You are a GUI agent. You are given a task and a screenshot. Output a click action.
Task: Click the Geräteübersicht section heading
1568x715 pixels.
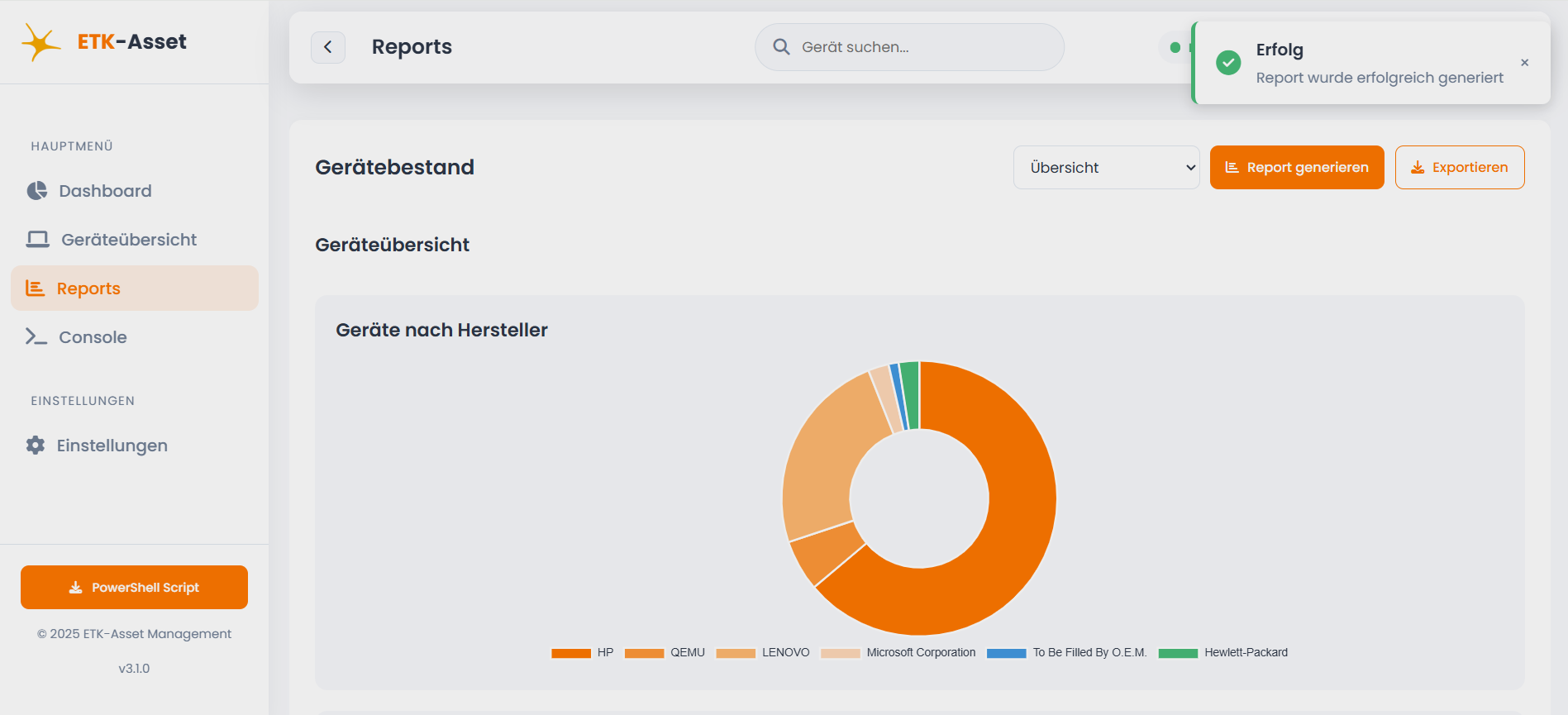tap(393, 245)
